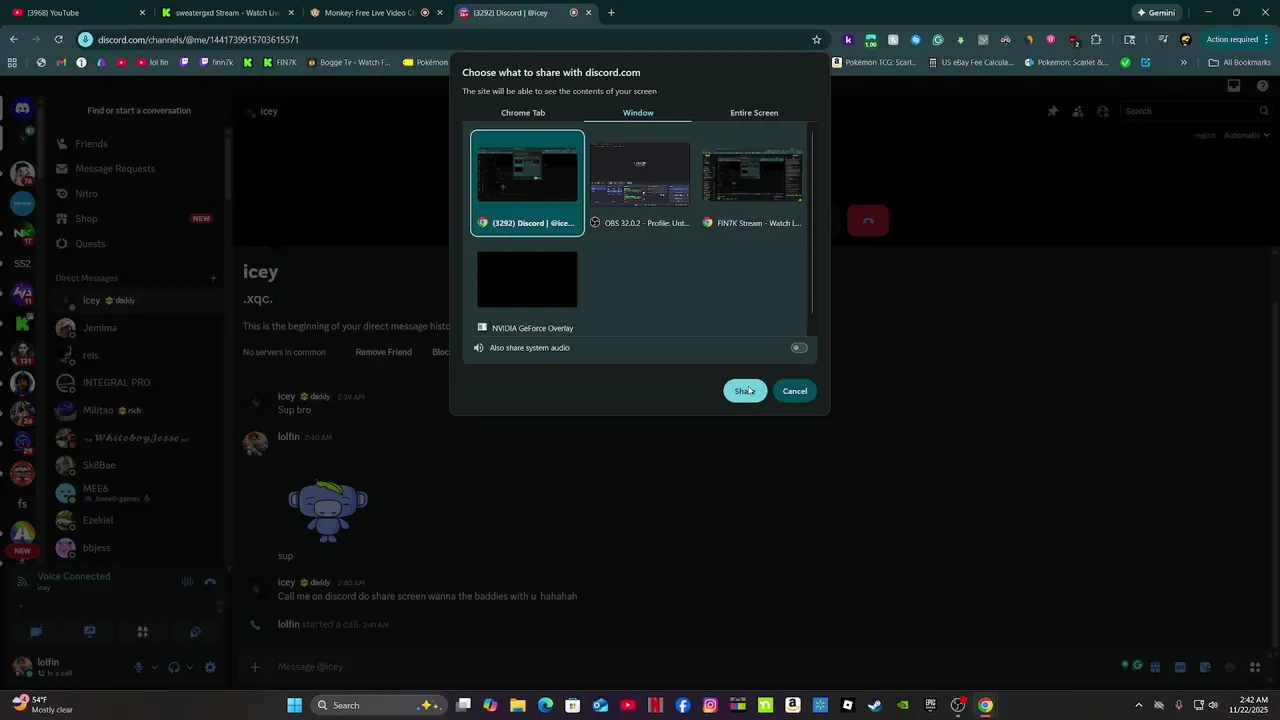This screenshot has height=720, width=1280.
Task: Bookmark this page with the star icon
Action: point(816,40)
